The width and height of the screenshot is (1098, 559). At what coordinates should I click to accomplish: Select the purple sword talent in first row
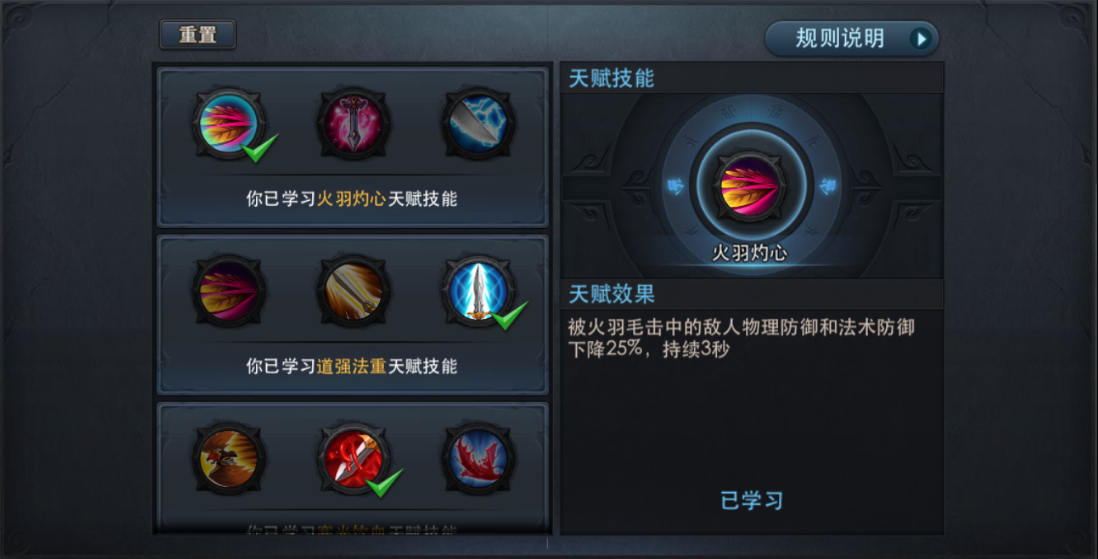tap(353, 124)
